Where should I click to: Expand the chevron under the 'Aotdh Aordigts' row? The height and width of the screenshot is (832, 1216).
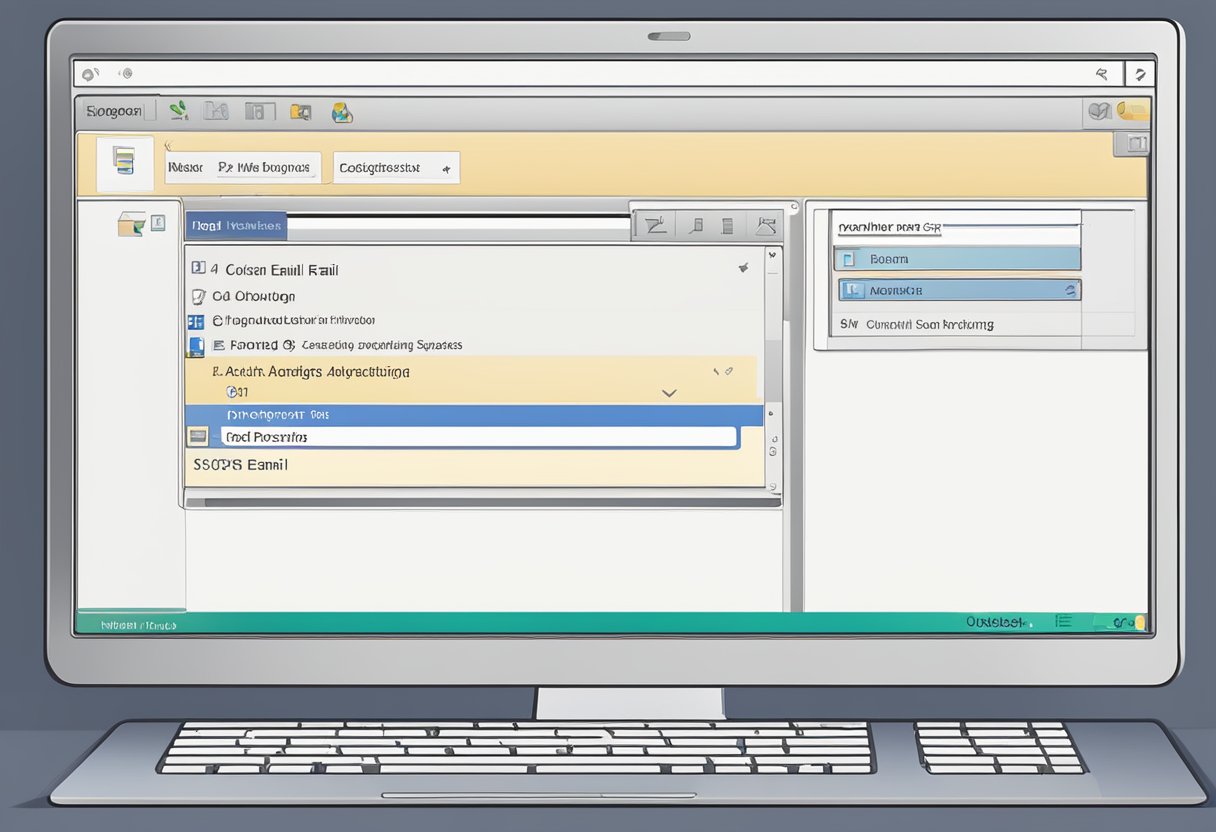pos(669,393)
